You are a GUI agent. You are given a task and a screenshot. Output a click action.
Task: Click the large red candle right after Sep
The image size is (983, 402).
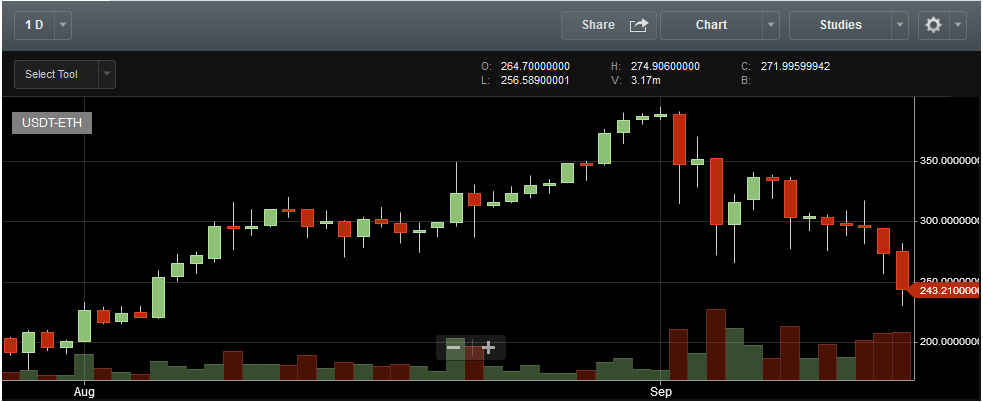pyautogui.click(x=679, y=139)
